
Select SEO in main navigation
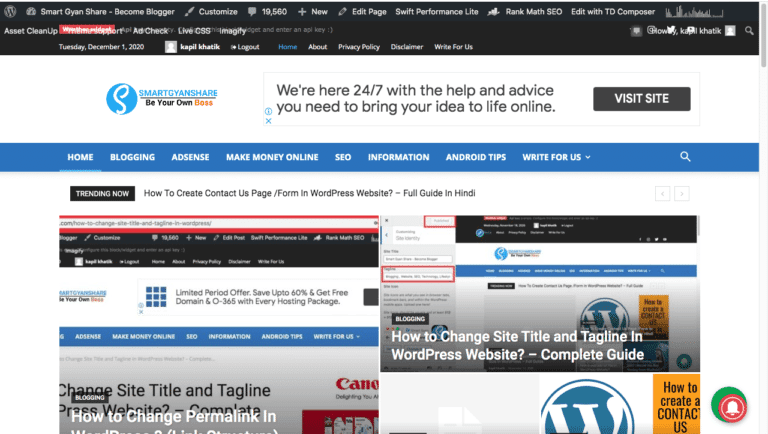[343, 157]
